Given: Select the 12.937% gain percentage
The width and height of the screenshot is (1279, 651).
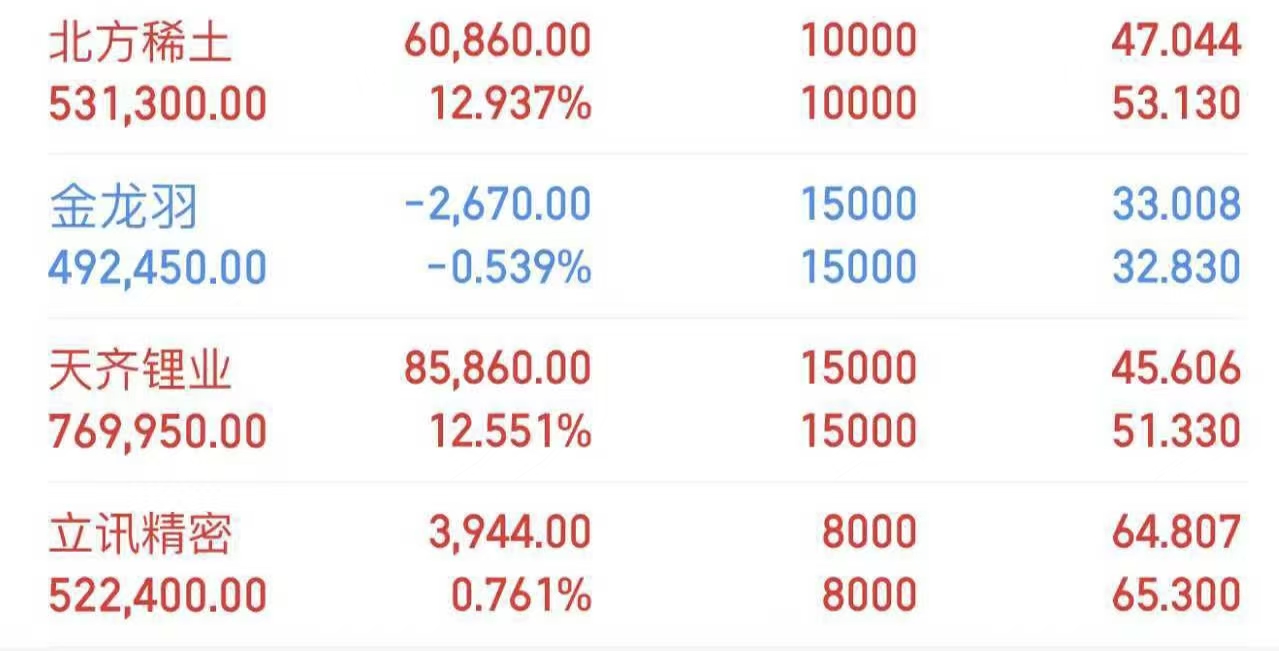Looking at the screenshot, I should pos(510,104).
